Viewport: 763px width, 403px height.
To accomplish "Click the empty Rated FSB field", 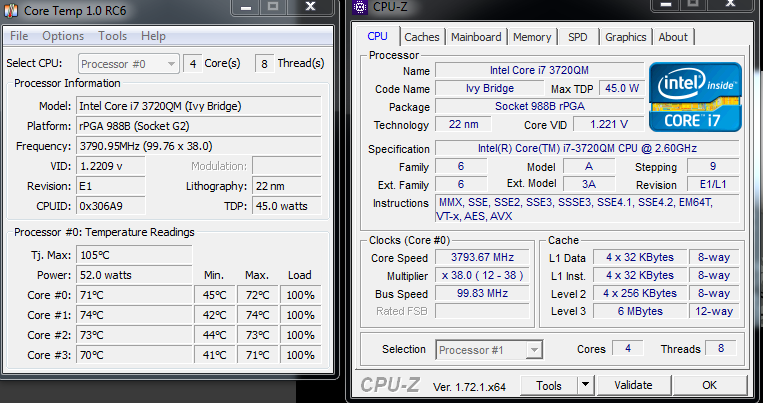I will (x=482, y=311).
